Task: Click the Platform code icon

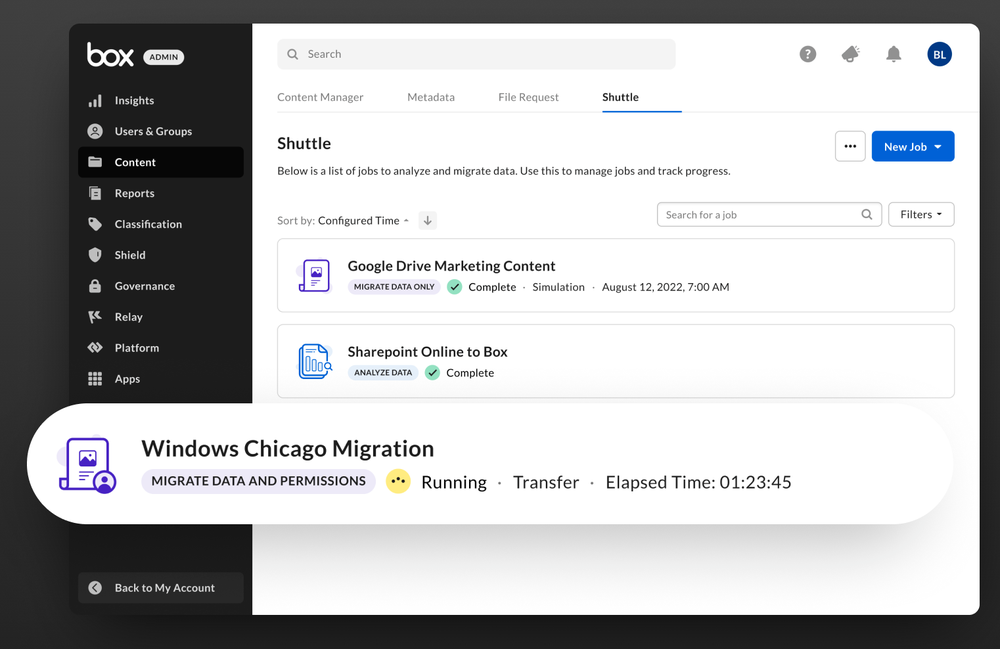Action: [x=95, y=347]
